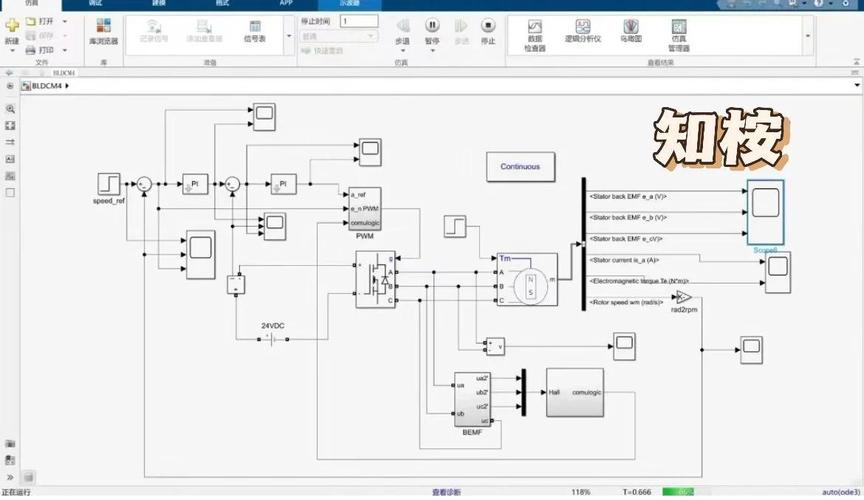Image resolution: width=864 pixels, height=500 pixels.
Task: Stop the simulation with 停止 button
Action: pos(487,29)
